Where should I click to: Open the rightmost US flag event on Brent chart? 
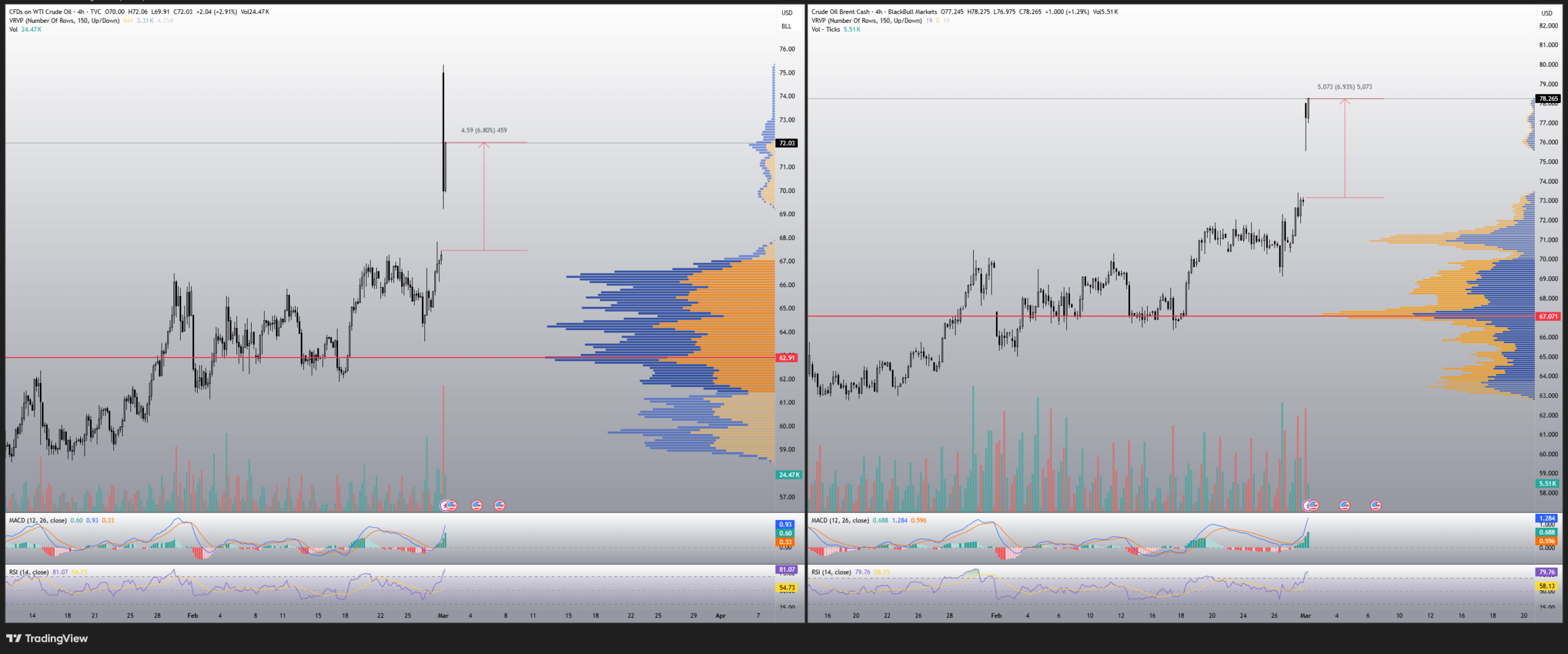point(1376,505)
